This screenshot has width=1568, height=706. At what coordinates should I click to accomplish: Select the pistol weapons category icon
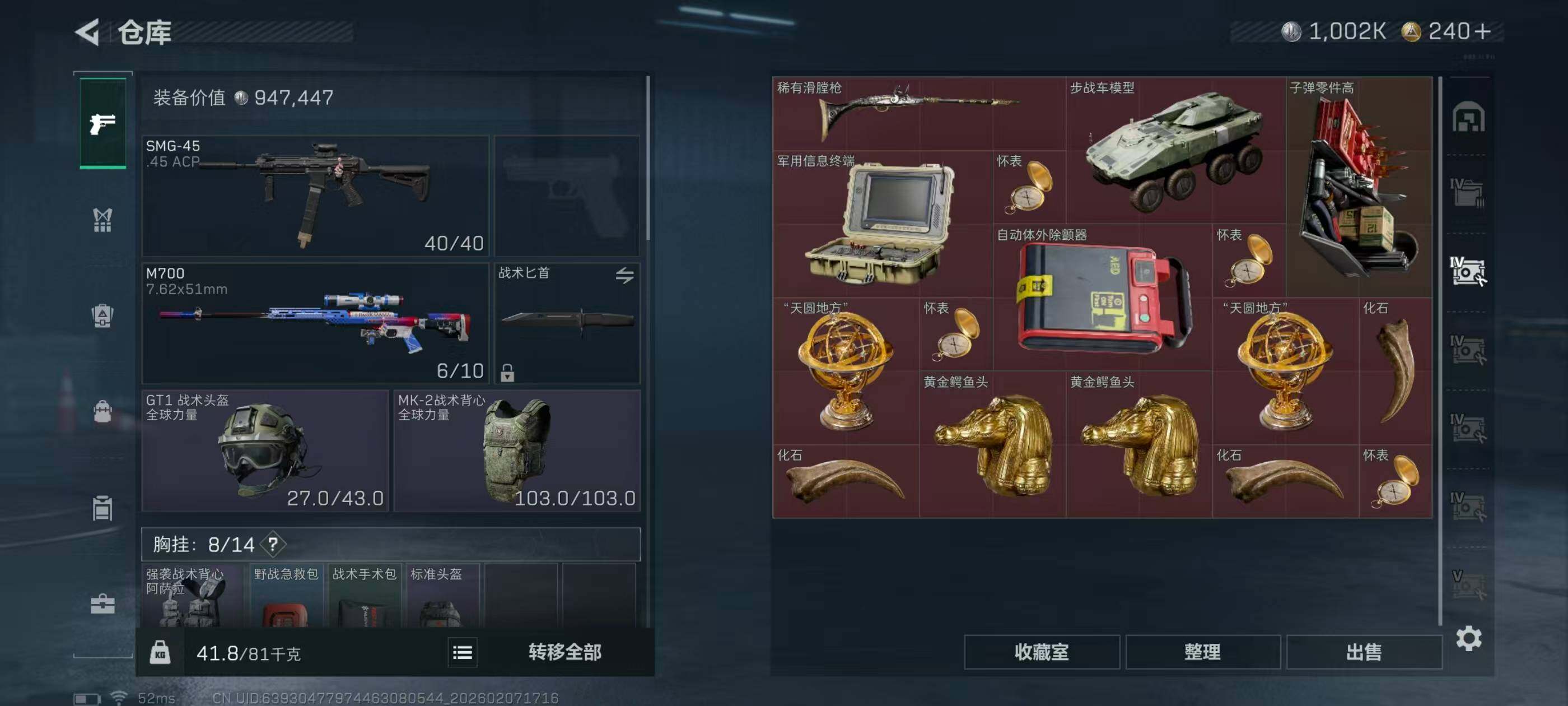[102, 123]
